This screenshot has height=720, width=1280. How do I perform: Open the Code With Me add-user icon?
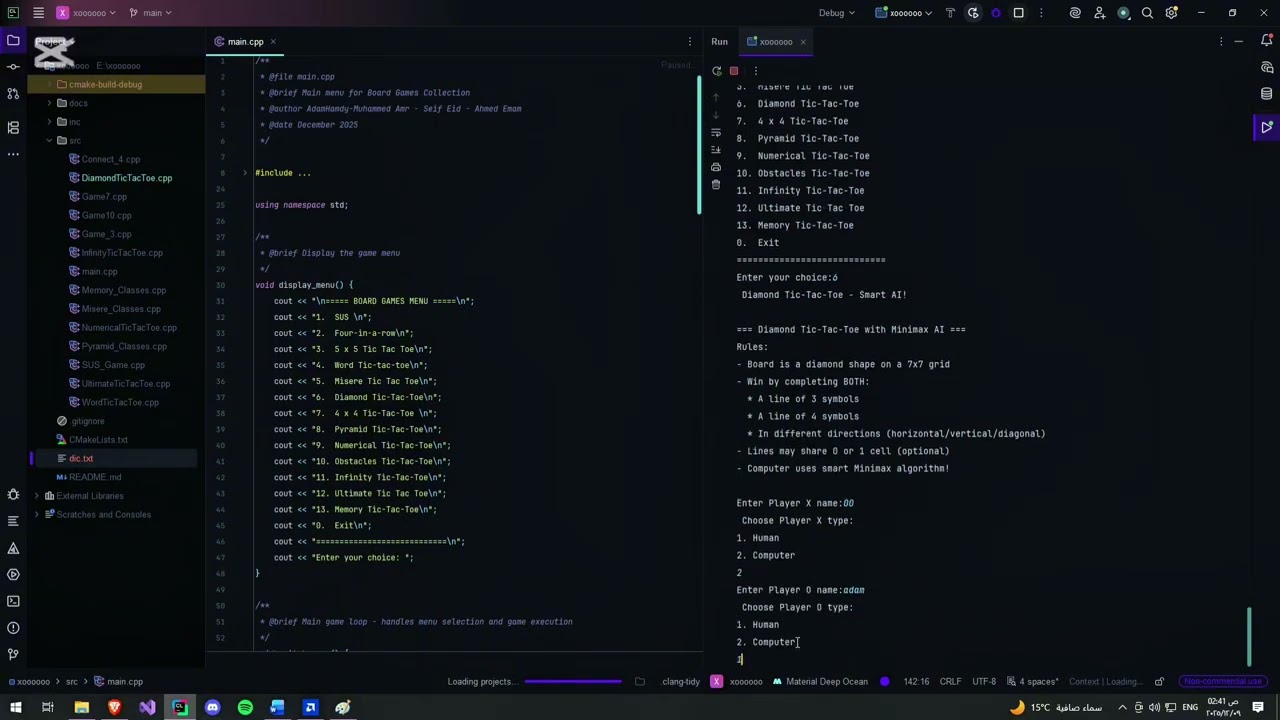[x=1099, y=13]
